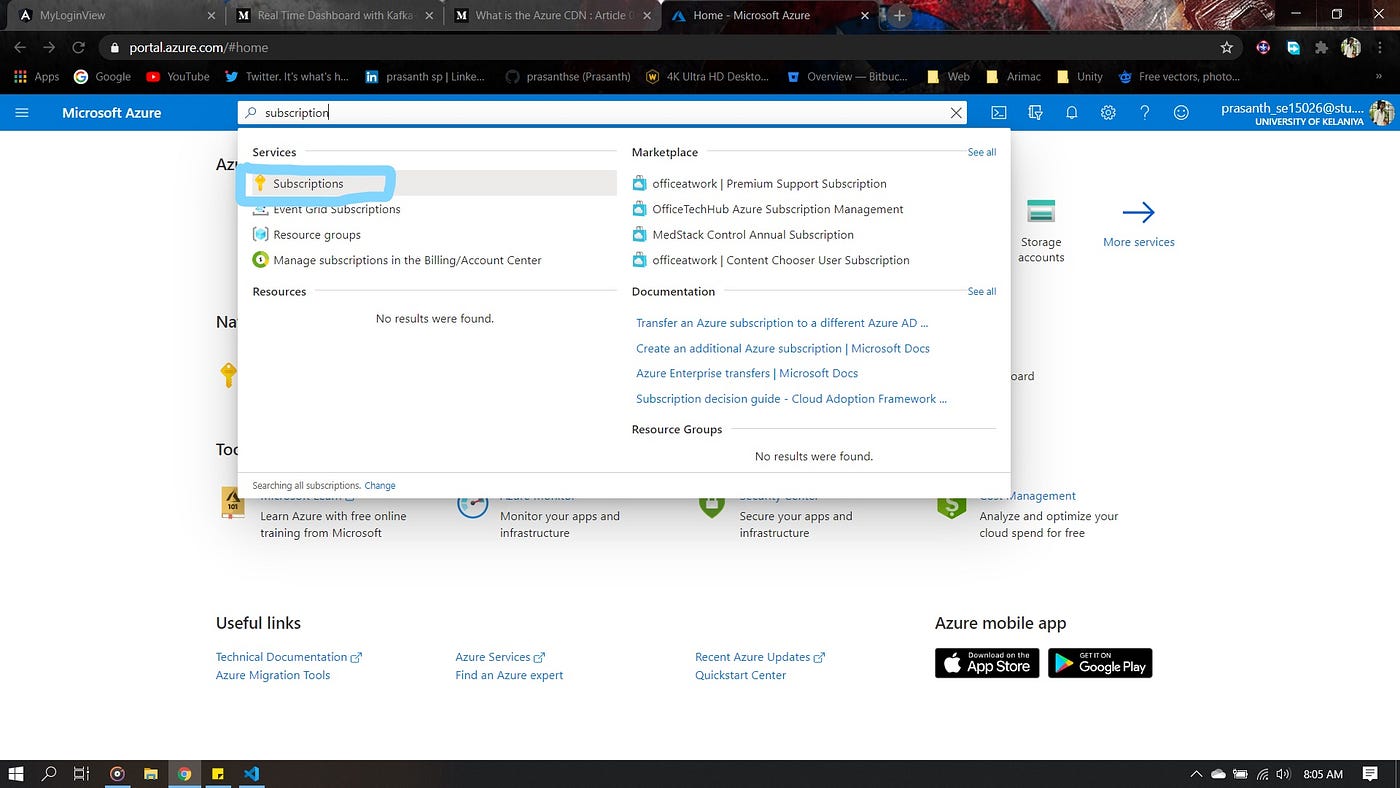
Task: Open the Azure portal hamburger menu
Action: click(22, 113)
